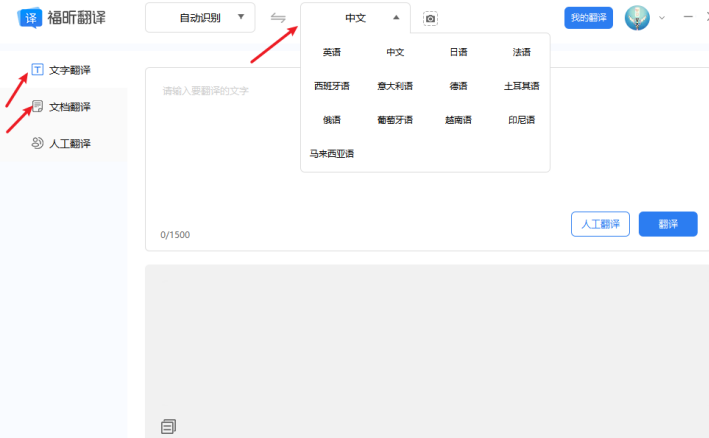Switch to the 文档翻译 tab
709x438 pixels.
click(63, 106)
